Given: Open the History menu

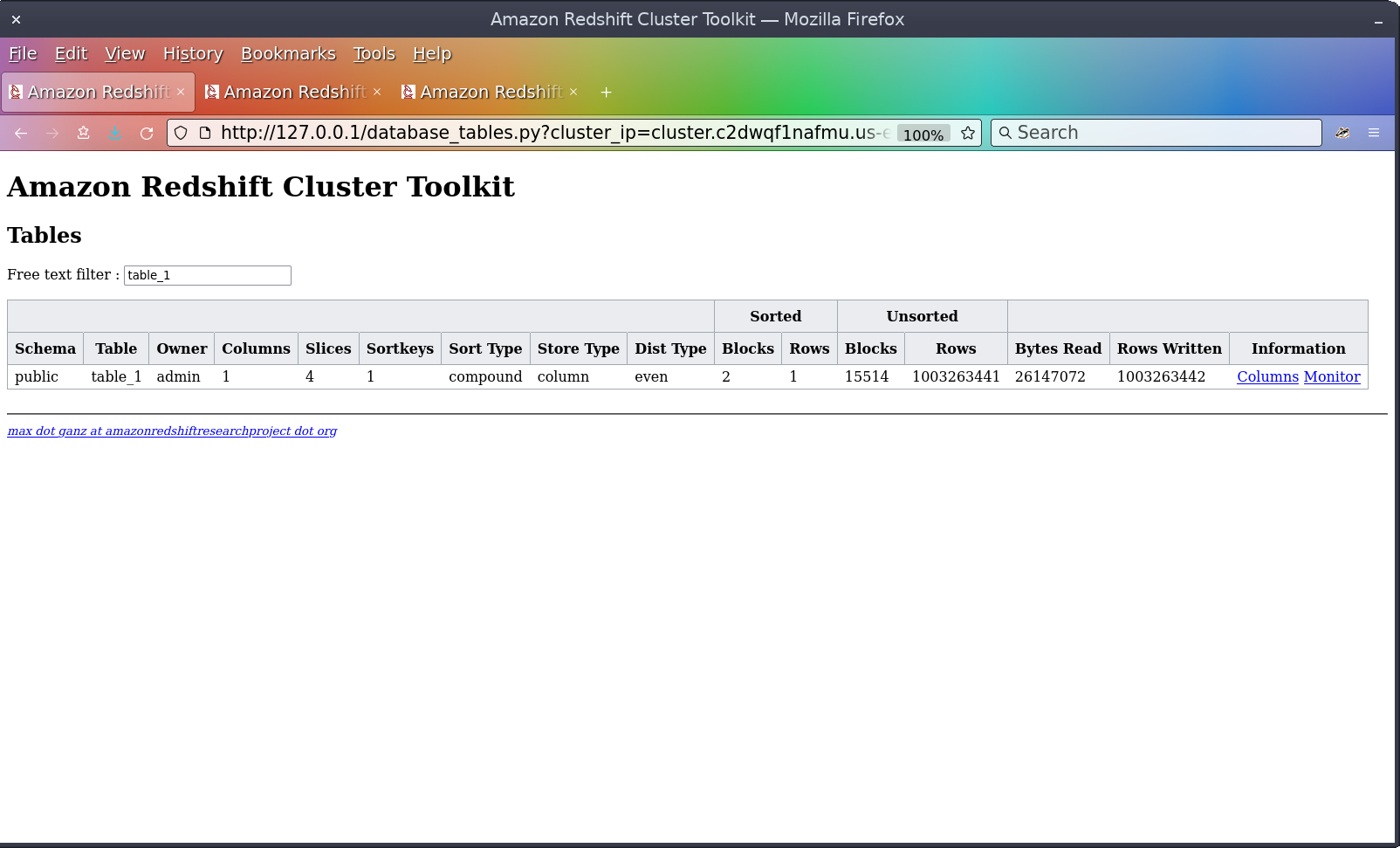Looking at the screenshot, I should pyautogui.click(x=193, y=53).
